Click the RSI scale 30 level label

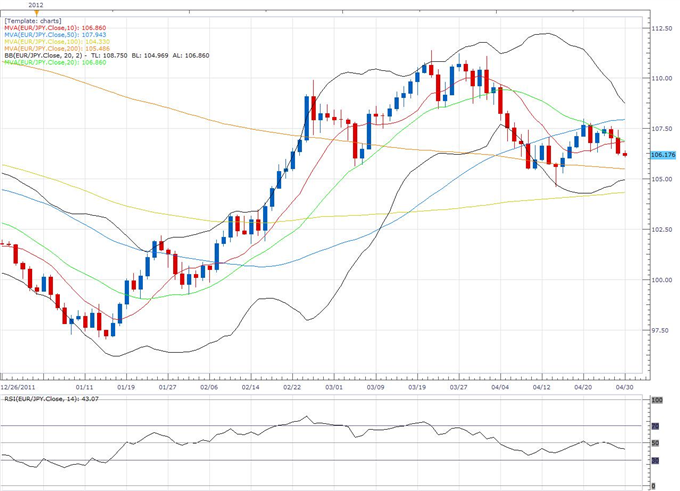tap(656, 461)
